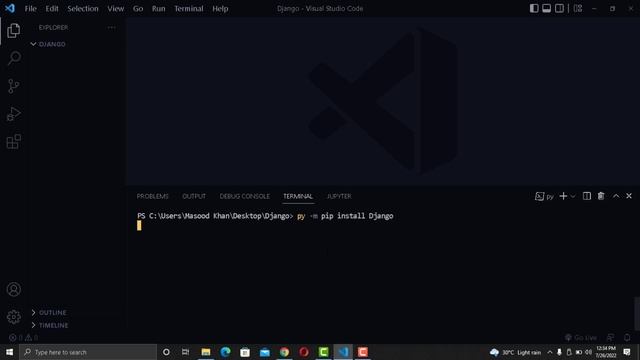The height and width of the screenshot is (360, 640).
Task: Open the Run and Debug view
Action: point(13,114)
